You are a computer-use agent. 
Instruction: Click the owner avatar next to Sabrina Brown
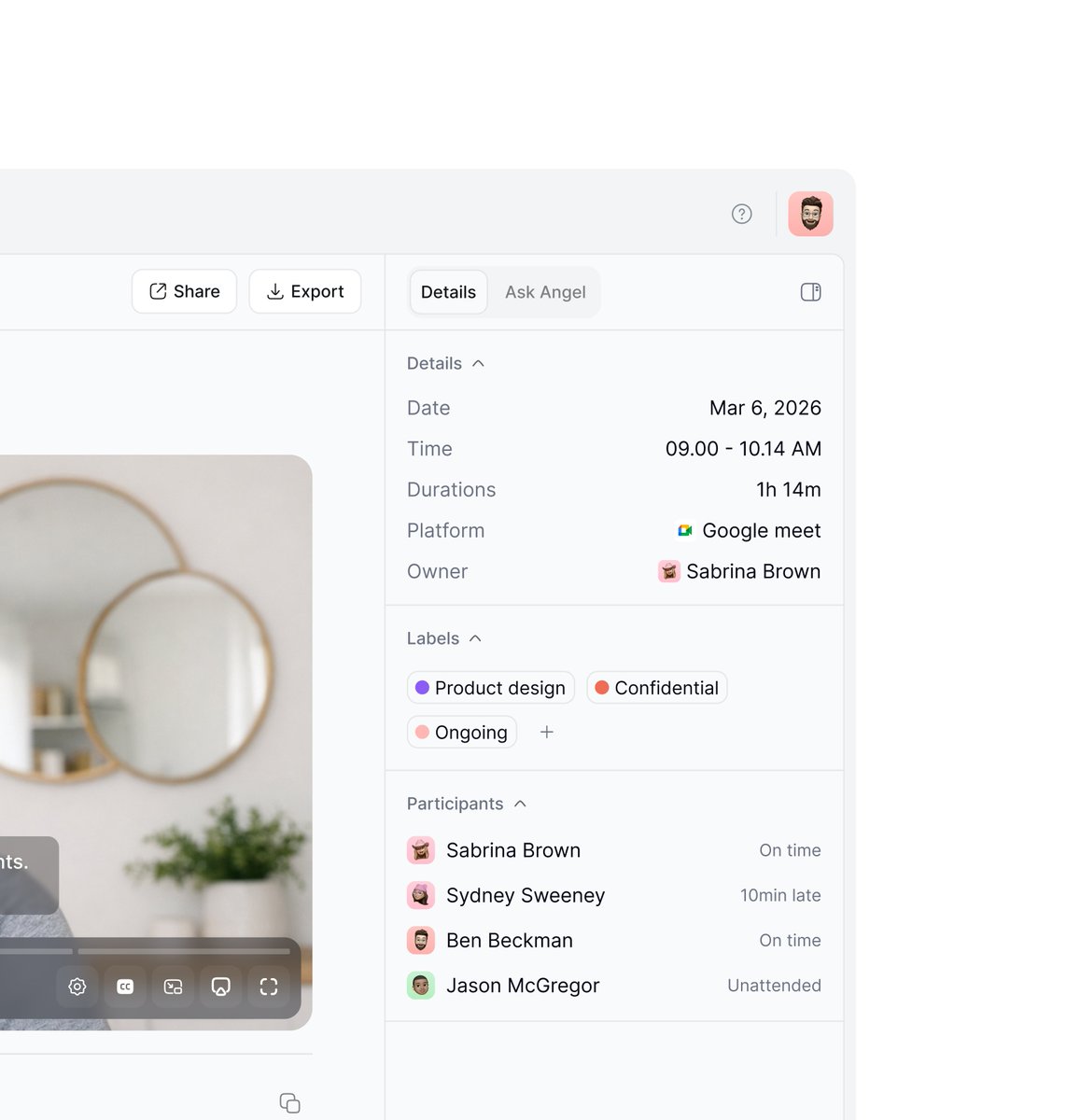669,571
